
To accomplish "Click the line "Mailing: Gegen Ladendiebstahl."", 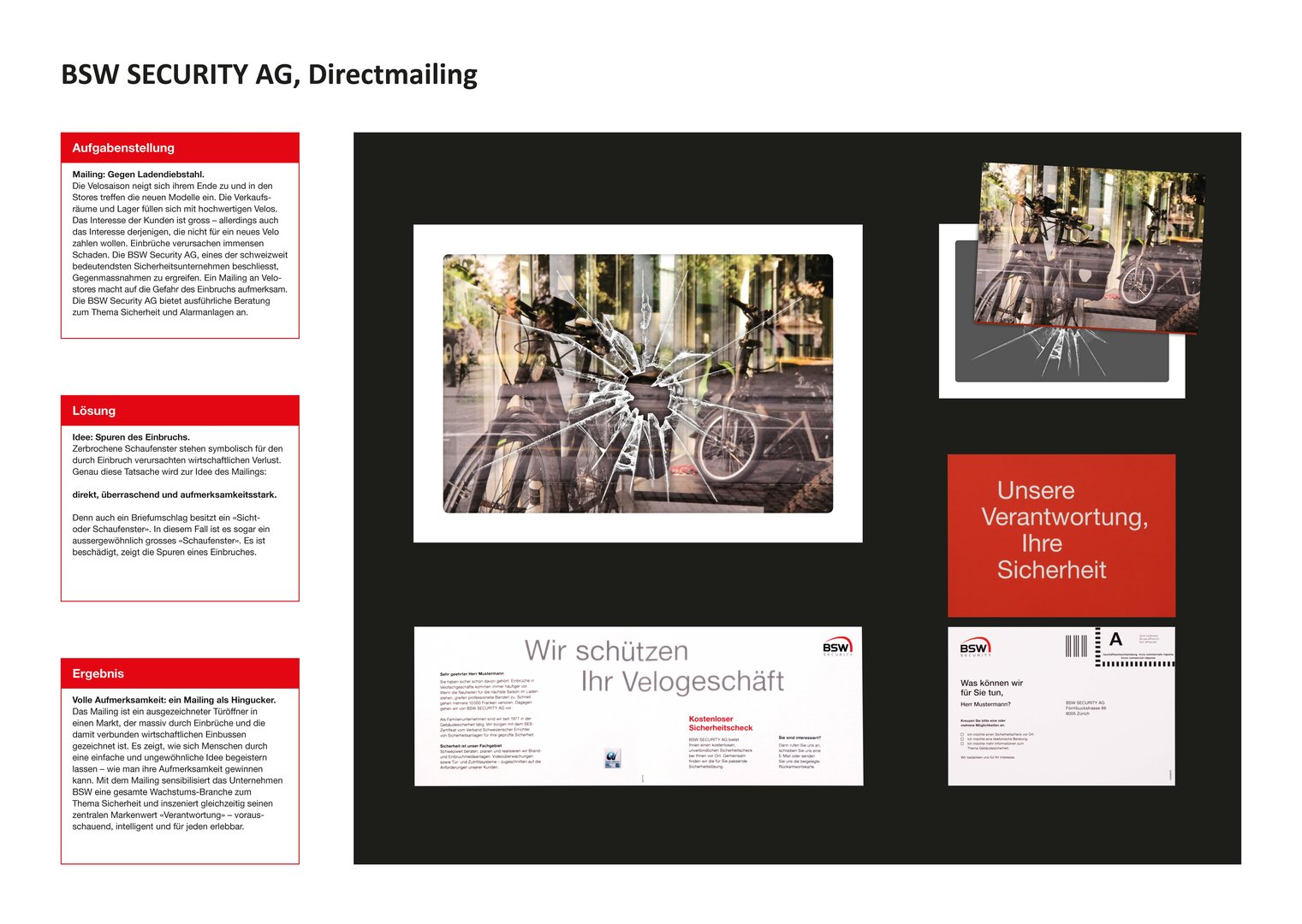I will tap(138, 175).
